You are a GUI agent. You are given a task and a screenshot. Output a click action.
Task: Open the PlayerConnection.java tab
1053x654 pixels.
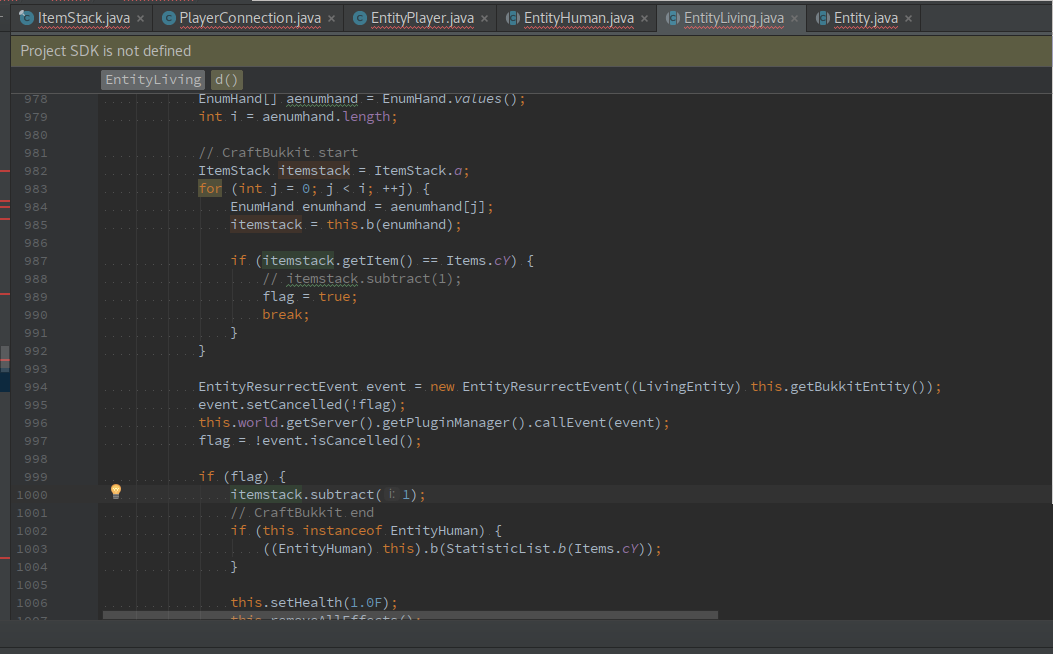250,18
